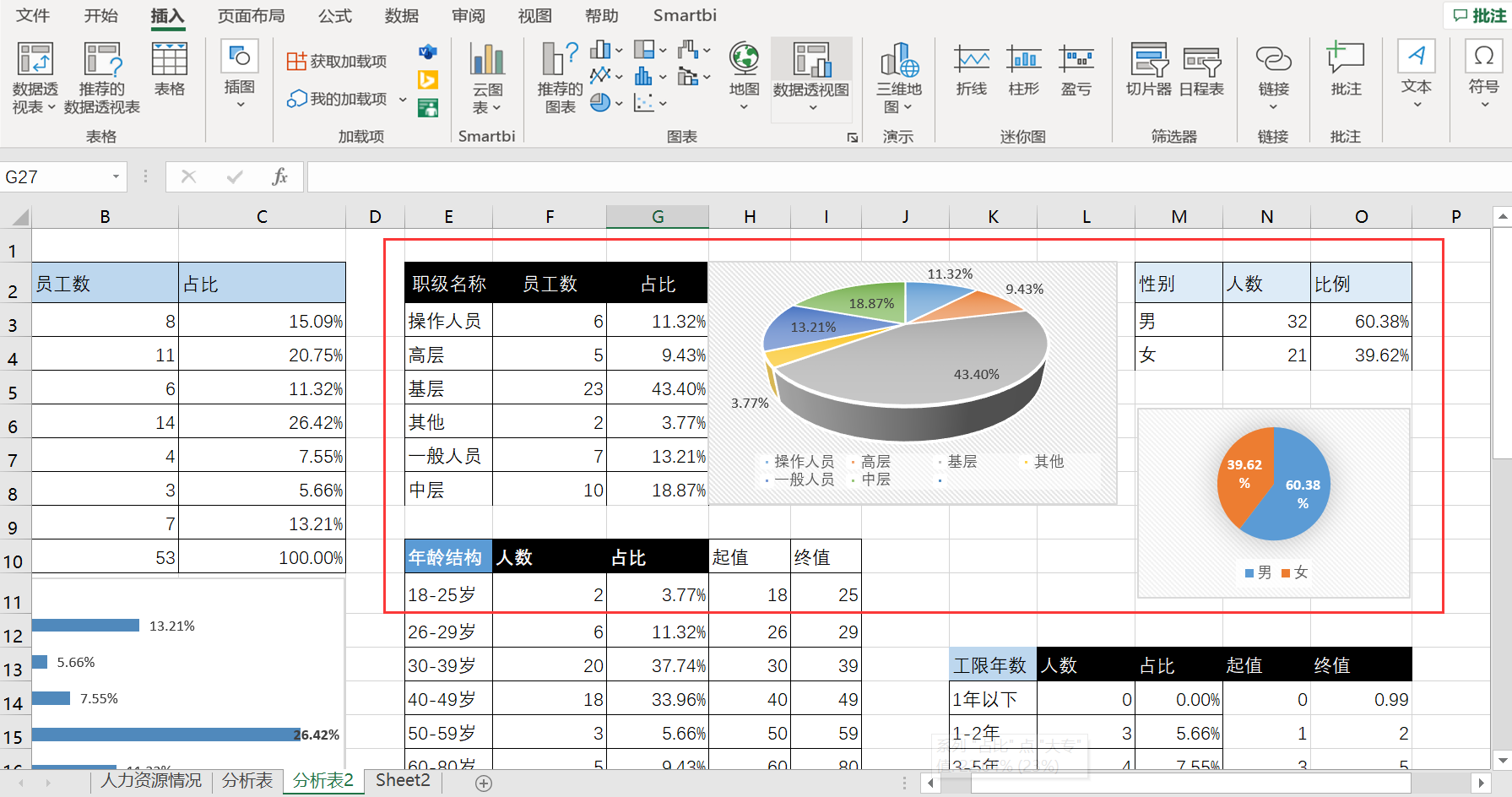Insert a column or bar chart
The width and height of the screenshot is (1512, 797).
600,50
